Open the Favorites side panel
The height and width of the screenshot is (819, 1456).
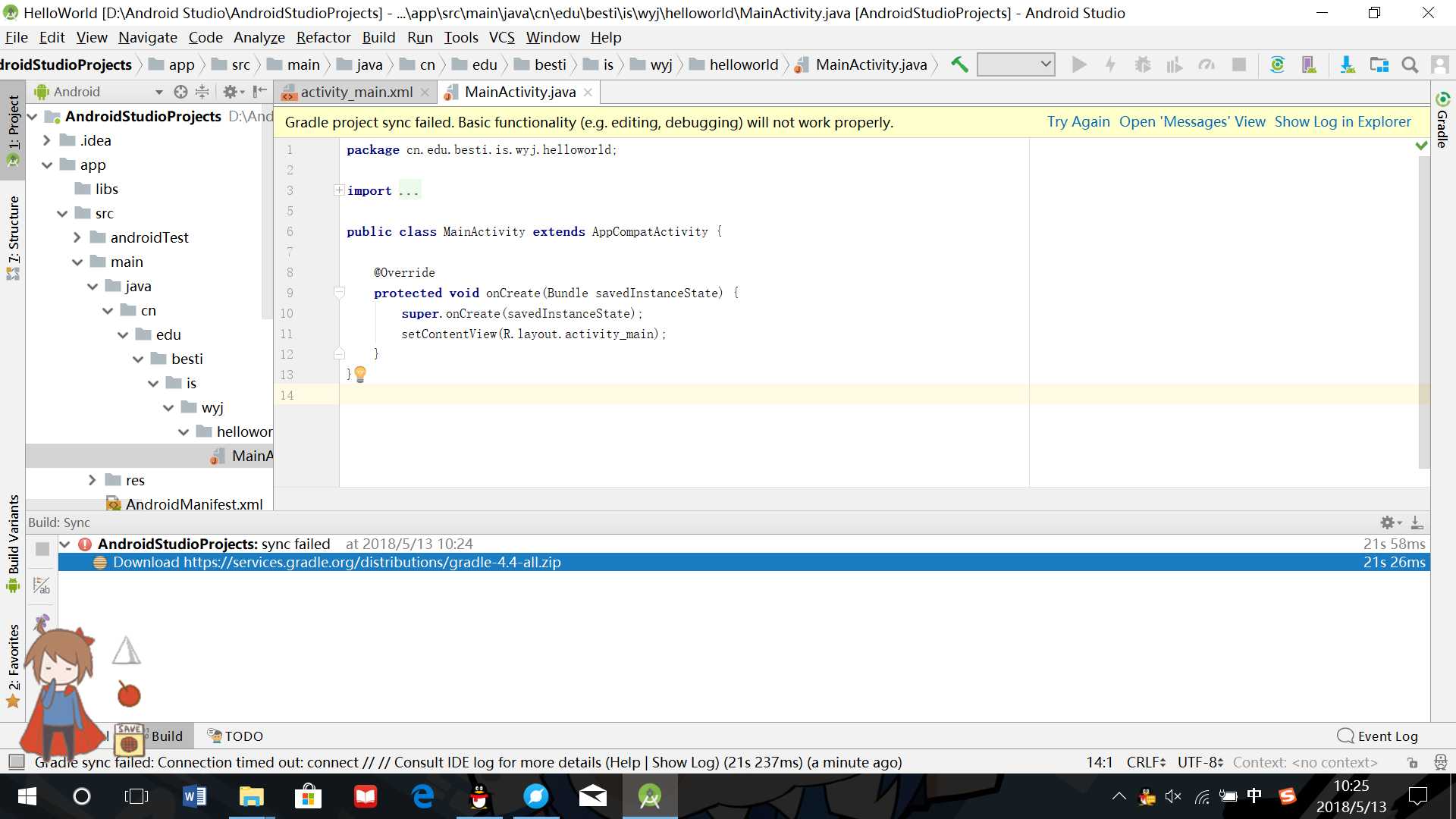[13, 667]
